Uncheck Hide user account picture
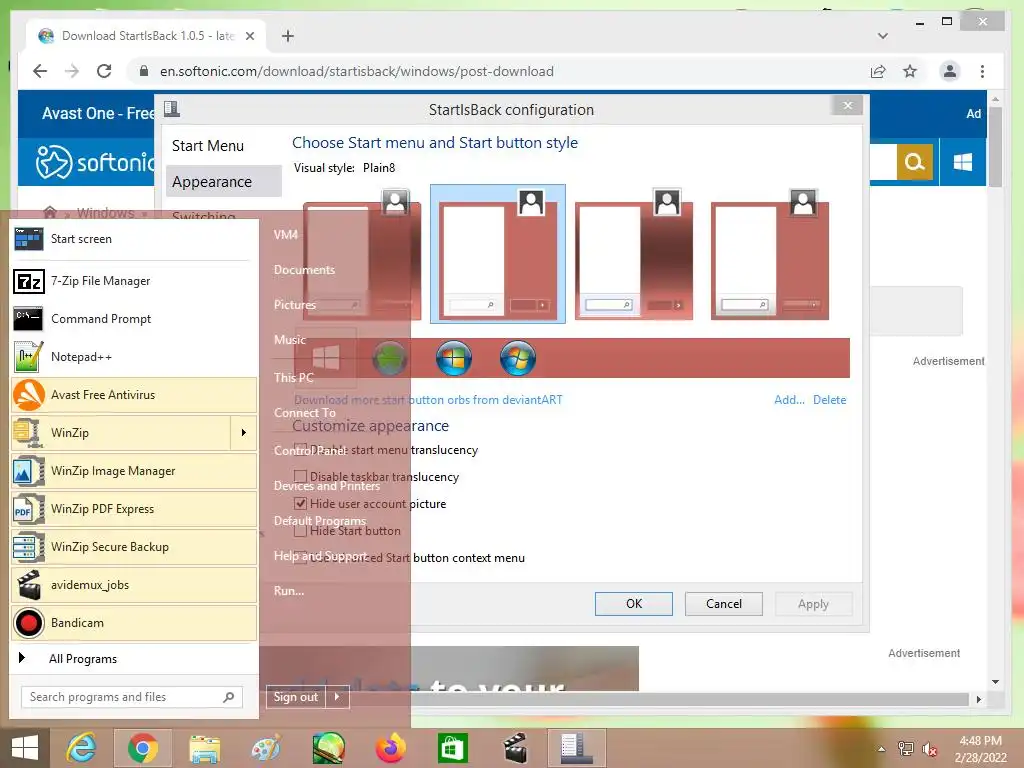The width and height of the screenshot is (1024, 768). click(300, 504)
